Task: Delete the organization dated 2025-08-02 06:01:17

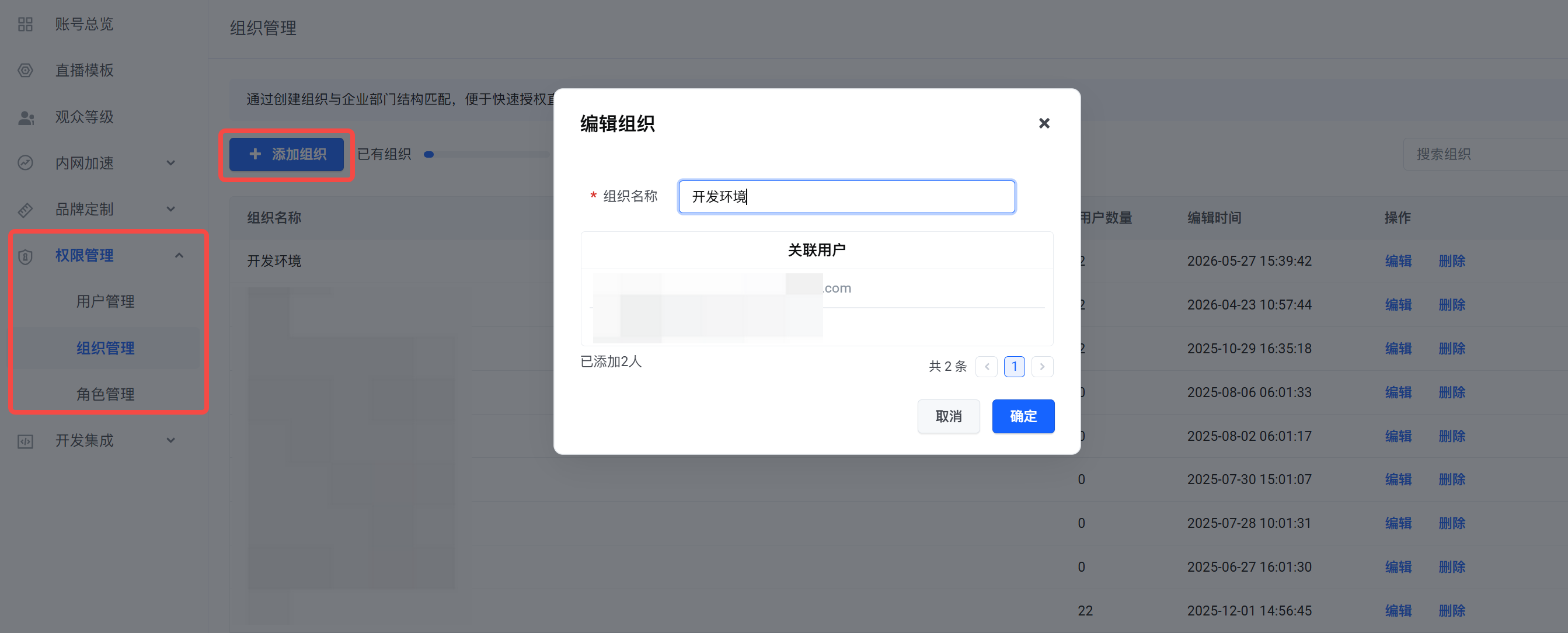Action: (x=1452, y=436)
